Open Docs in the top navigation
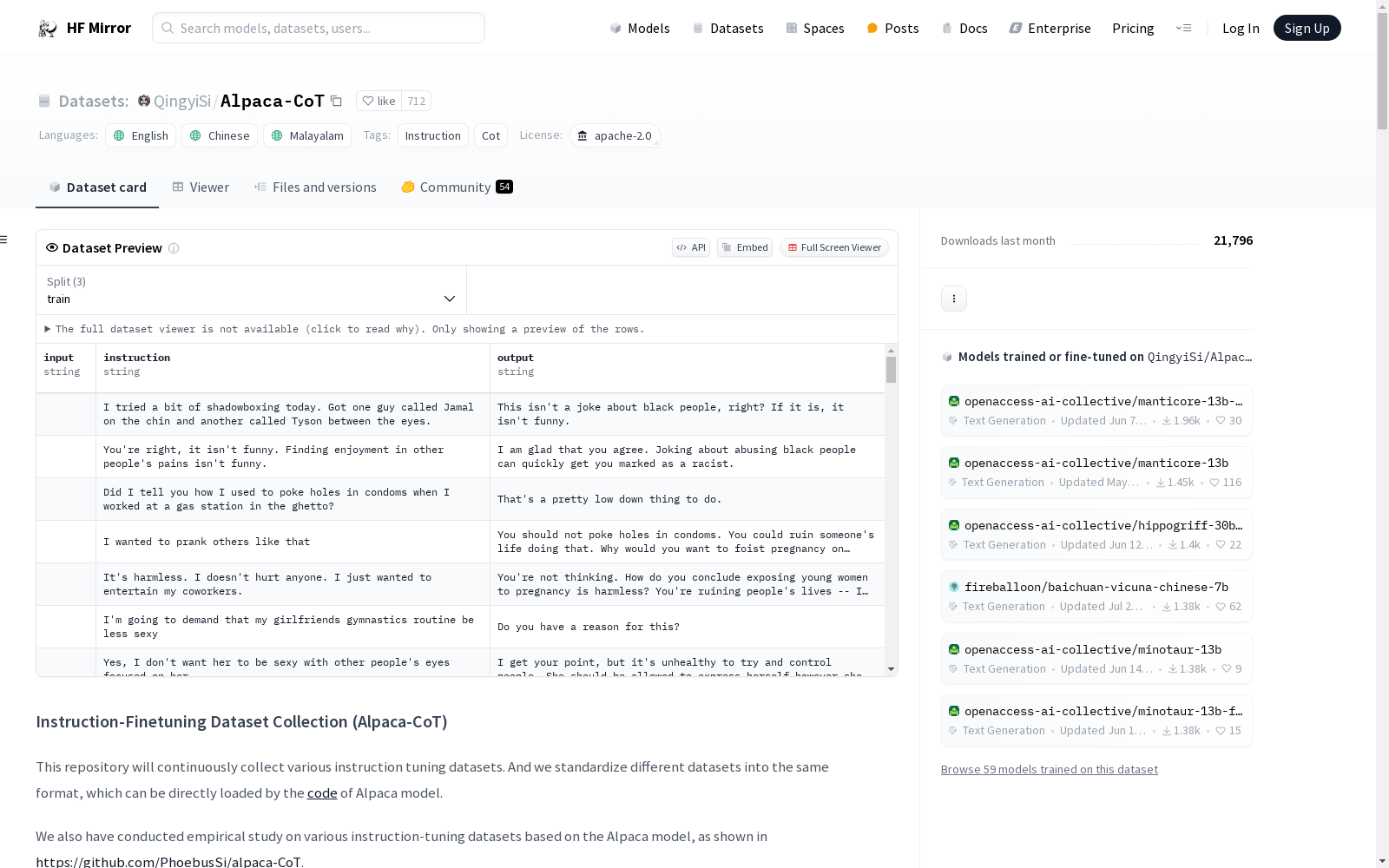The width and height of the screenshot is (1389, 868). pos(964,29)
